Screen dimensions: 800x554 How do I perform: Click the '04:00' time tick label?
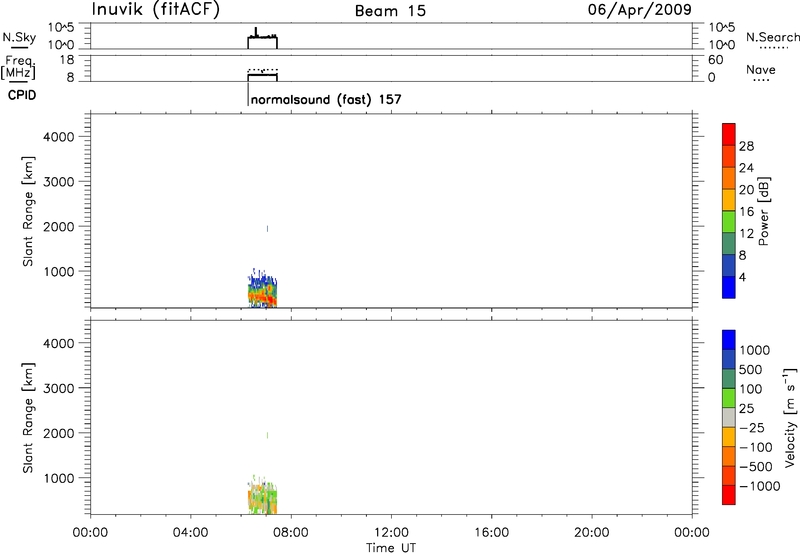pos(190,533)
